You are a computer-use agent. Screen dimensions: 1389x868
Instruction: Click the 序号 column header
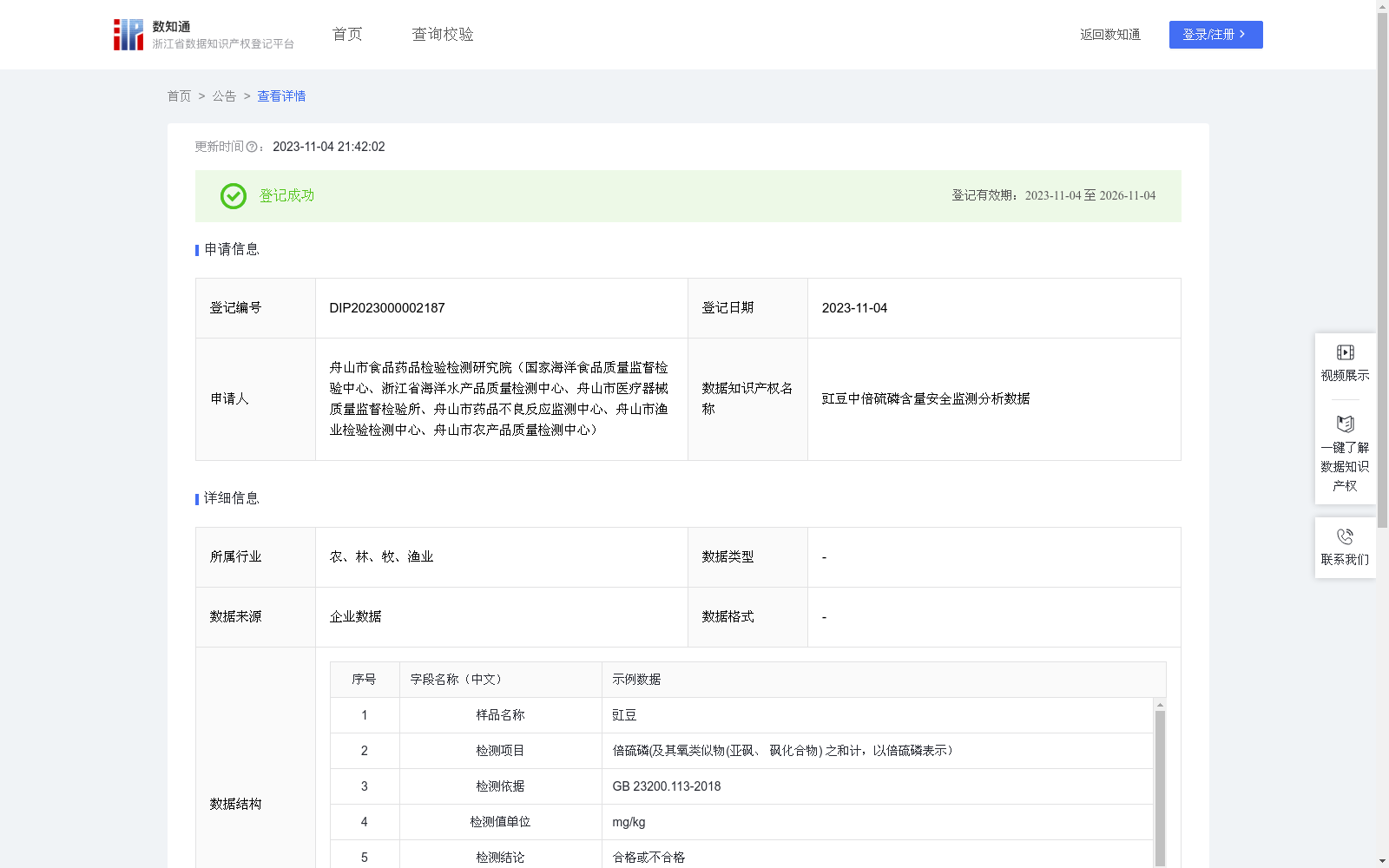(364, 680)
